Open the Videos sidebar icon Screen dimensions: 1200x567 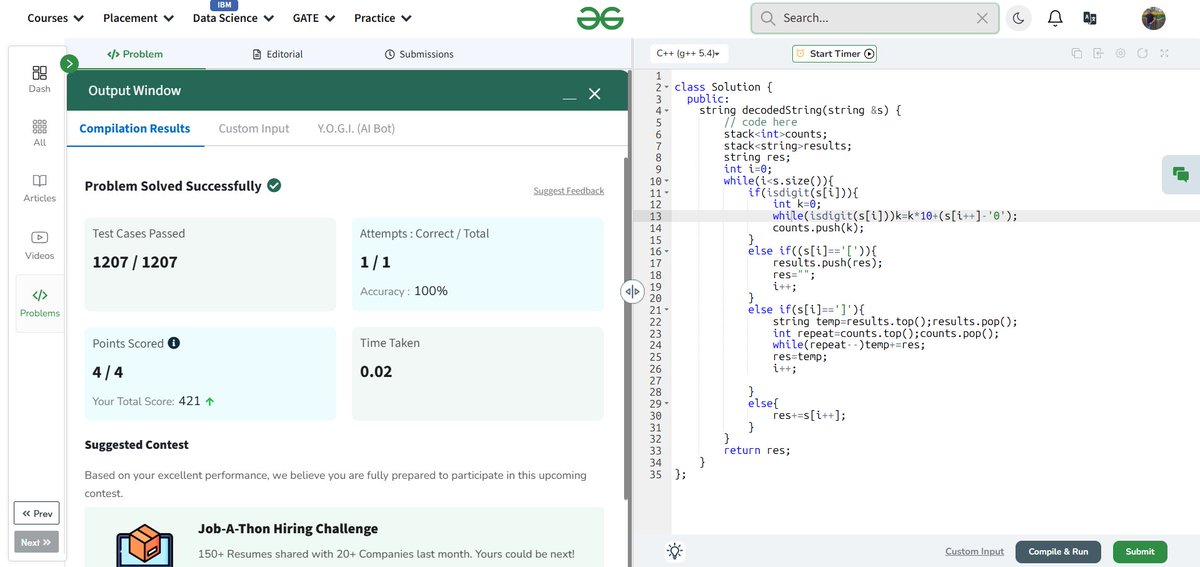click(x=39, y=245)
